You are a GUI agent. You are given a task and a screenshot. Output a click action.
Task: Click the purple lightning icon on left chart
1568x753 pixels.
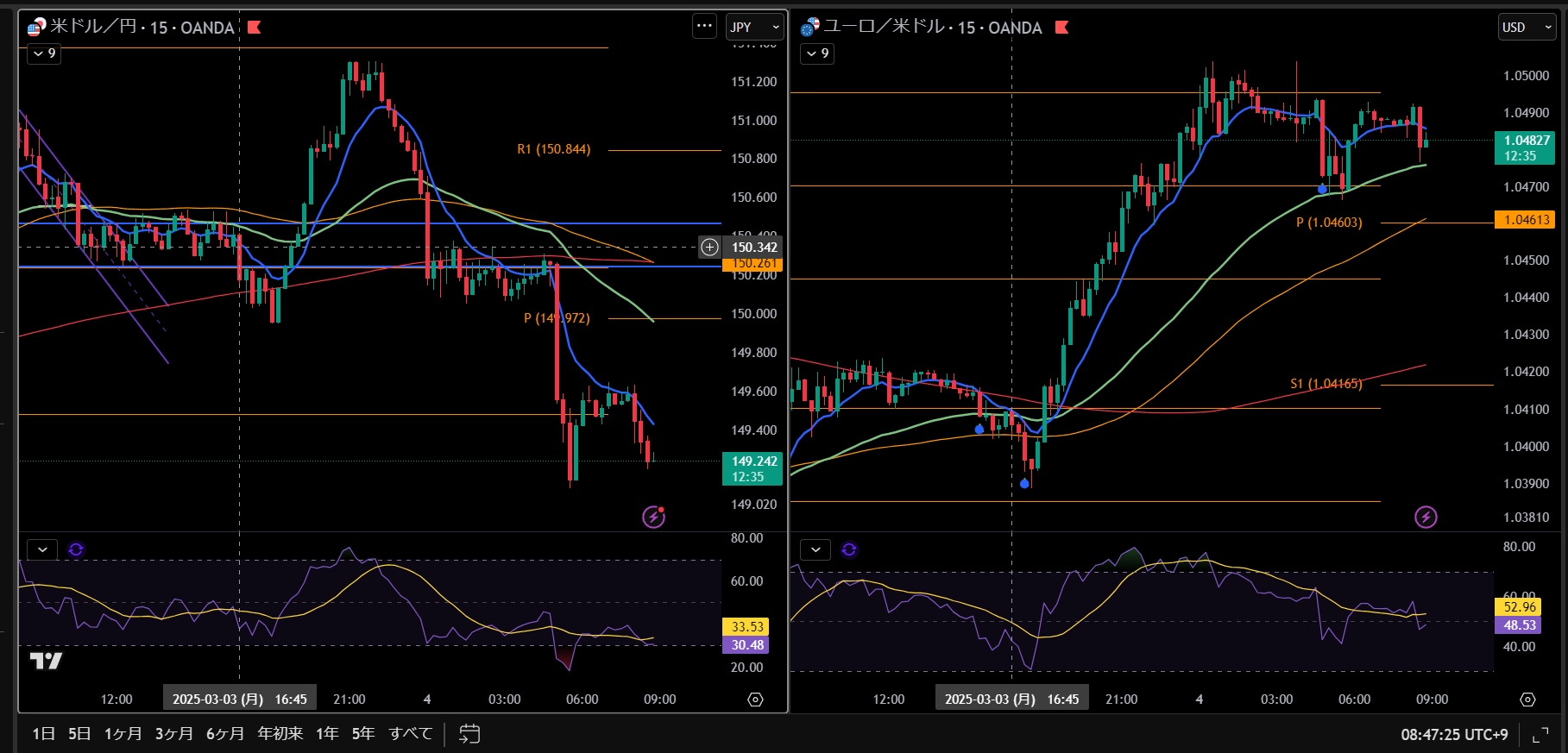(653, 517)
